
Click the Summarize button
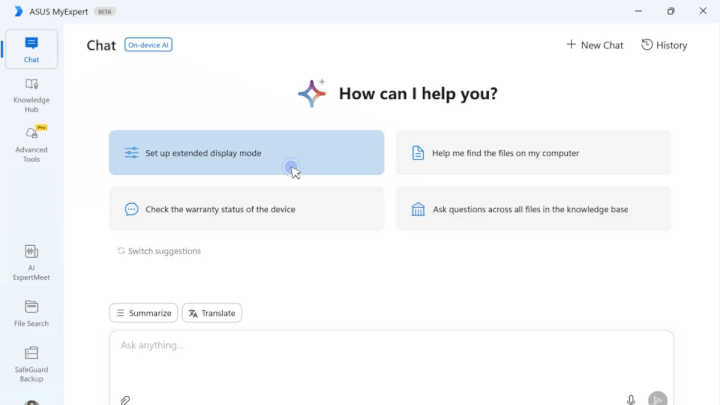click(x=143, y=313)
